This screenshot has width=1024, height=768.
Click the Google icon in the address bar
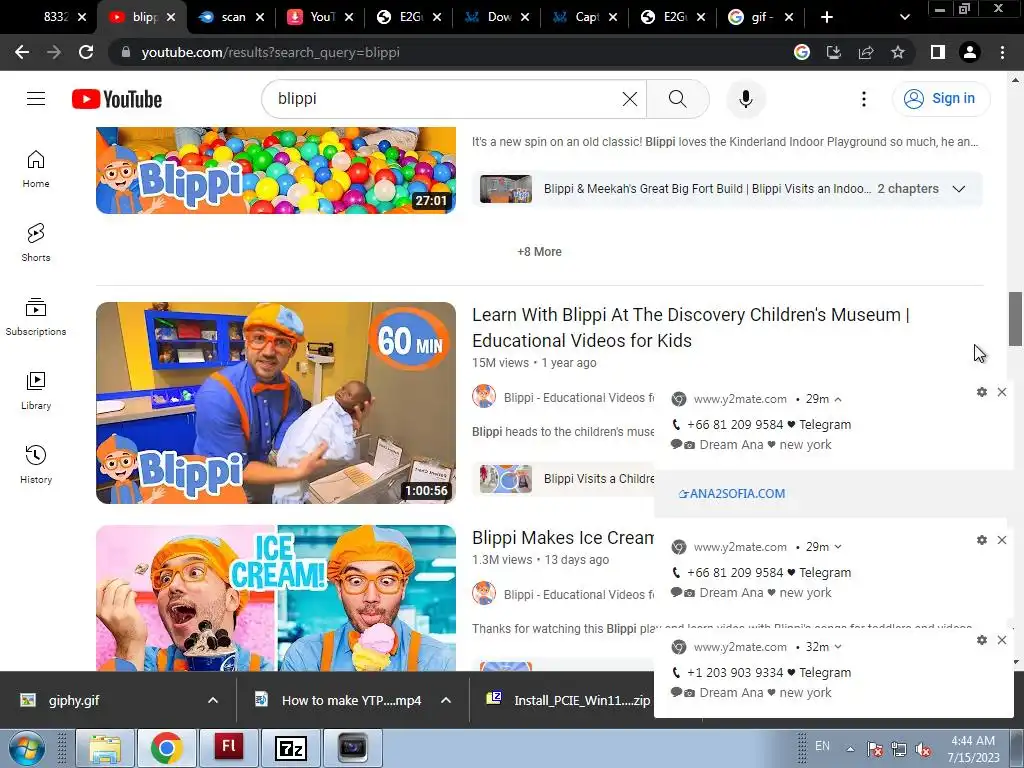802,52
